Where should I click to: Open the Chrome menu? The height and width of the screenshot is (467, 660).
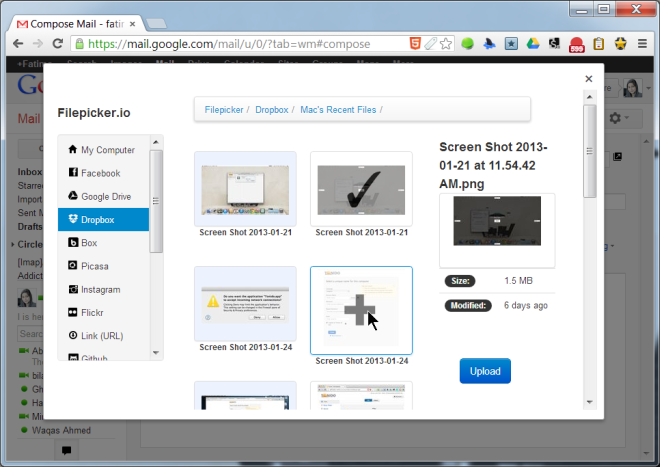click(642, 43)
